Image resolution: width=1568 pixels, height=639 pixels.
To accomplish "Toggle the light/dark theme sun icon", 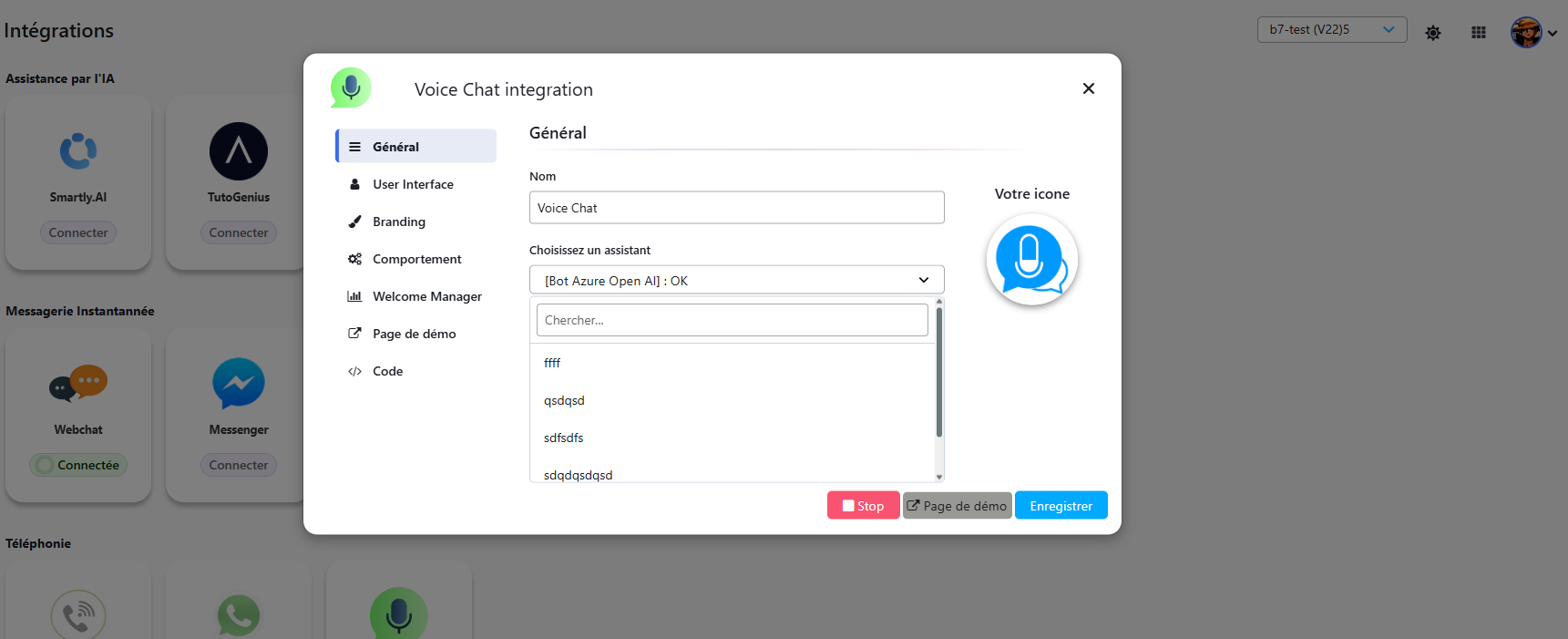I will (1433, 33).
